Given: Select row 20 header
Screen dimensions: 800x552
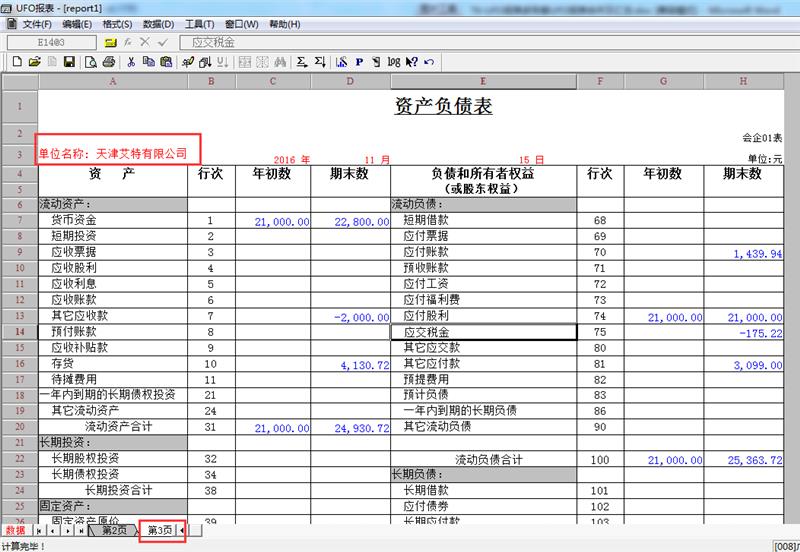Looking at the screenshot, I should (20, 426).
